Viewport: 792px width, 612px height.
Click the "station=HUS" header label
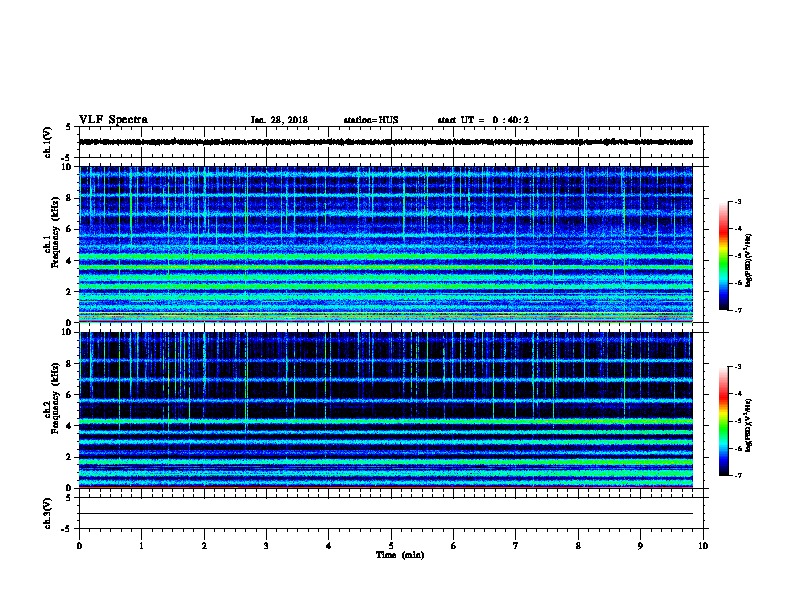tap(371, 120)
